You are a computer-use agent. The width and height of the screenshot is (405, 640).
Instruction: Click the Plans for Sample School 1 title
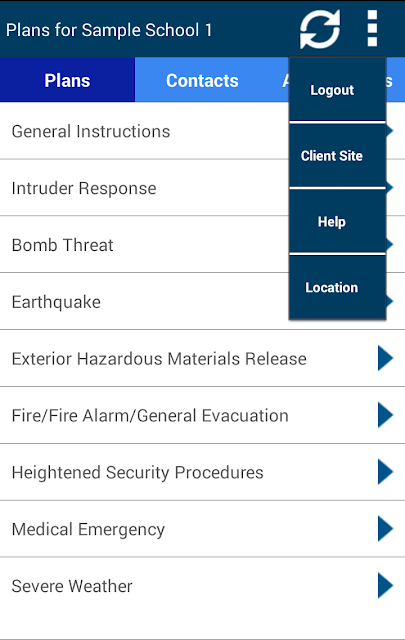coord(109,30)
